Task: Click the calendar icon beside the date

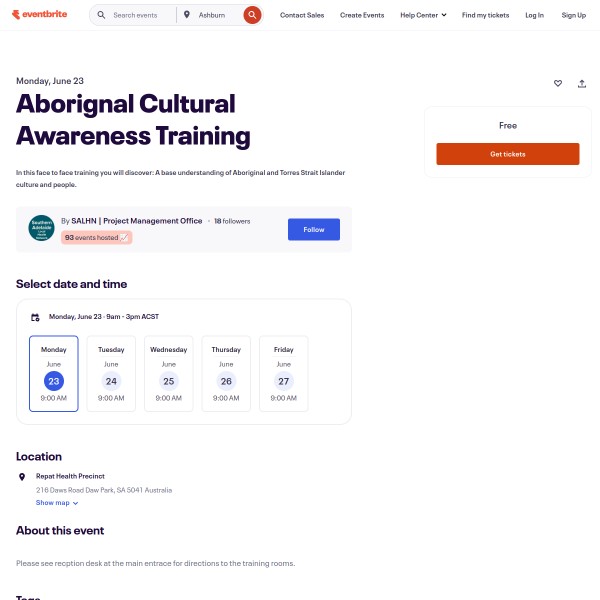Action: (x=35, y=317)
